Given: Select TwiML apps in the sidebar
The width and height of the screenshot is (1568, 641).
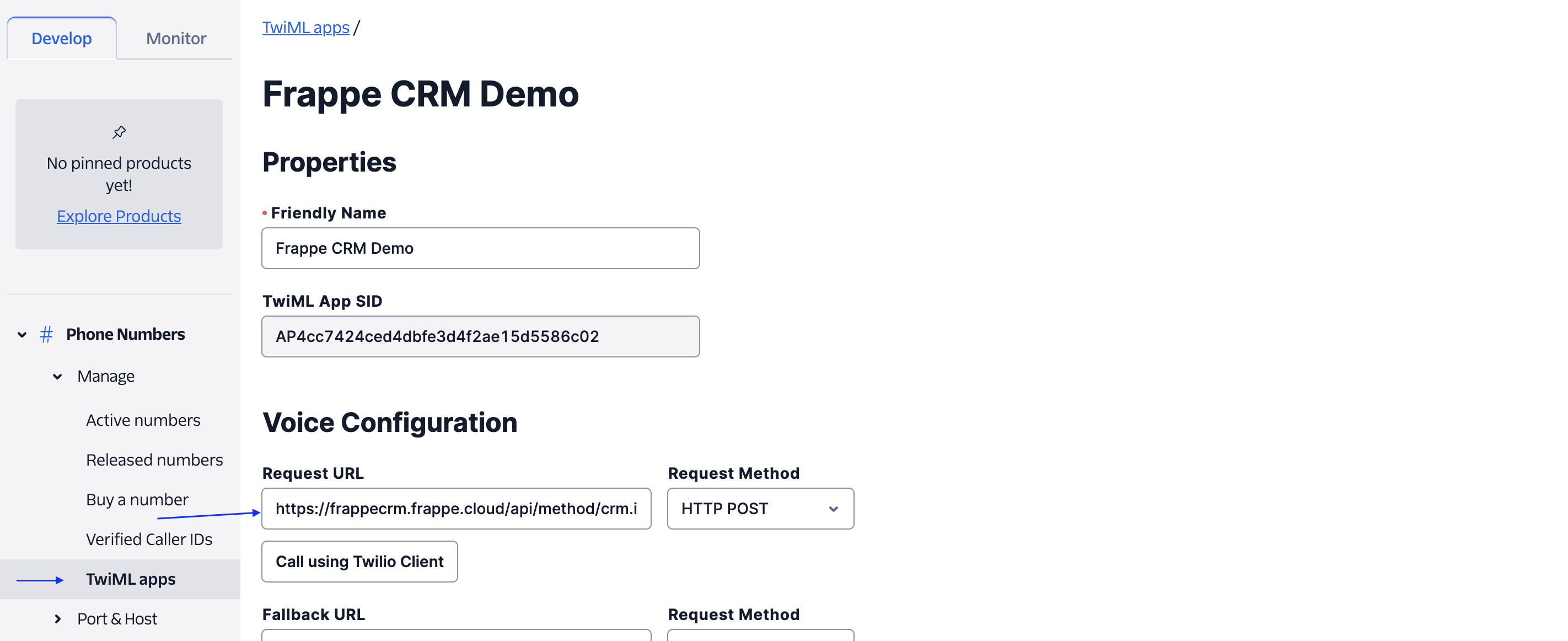Looking at the screenshot, I should point(130,579).
